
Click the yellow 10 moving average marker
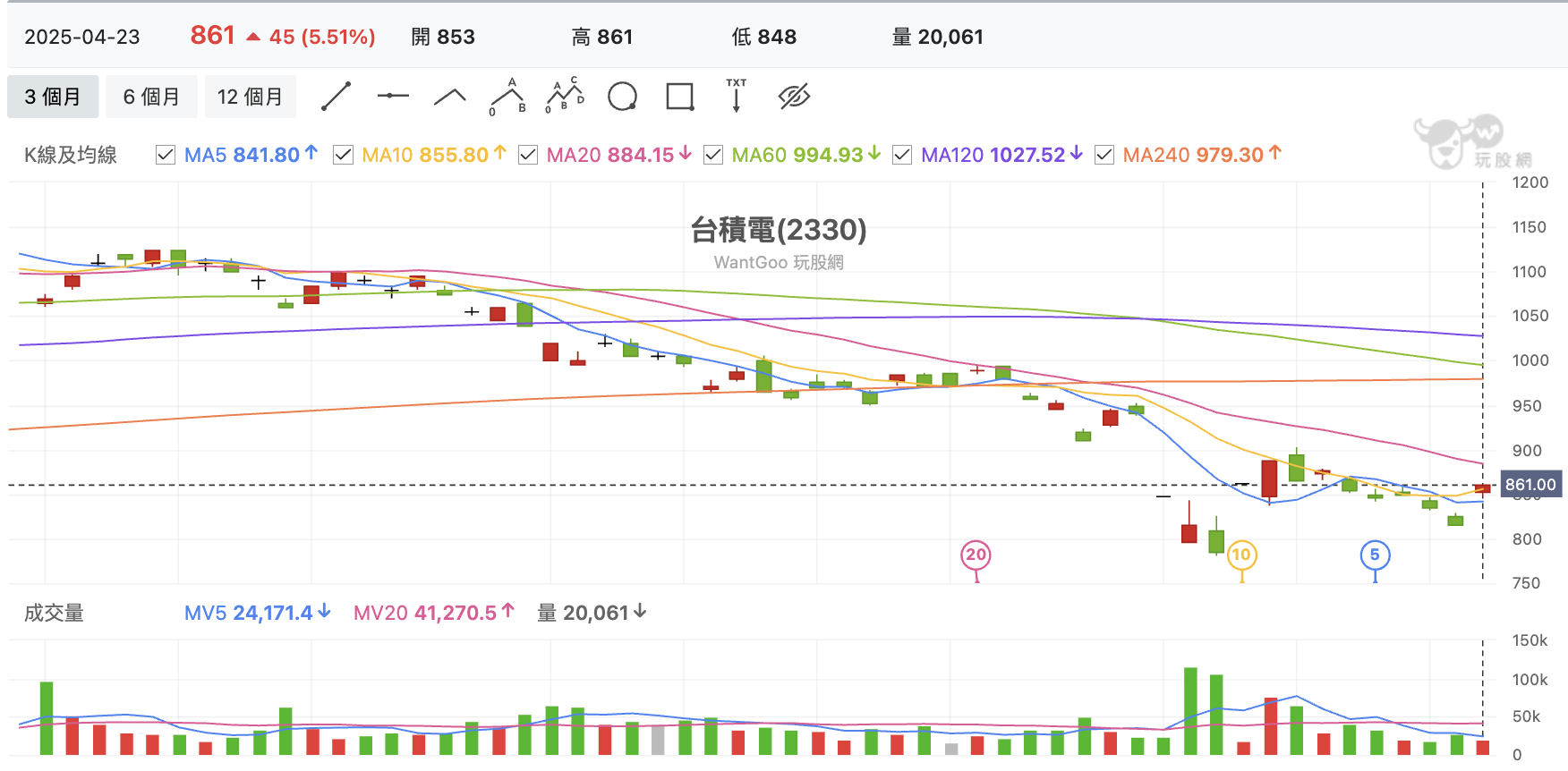1241,555
